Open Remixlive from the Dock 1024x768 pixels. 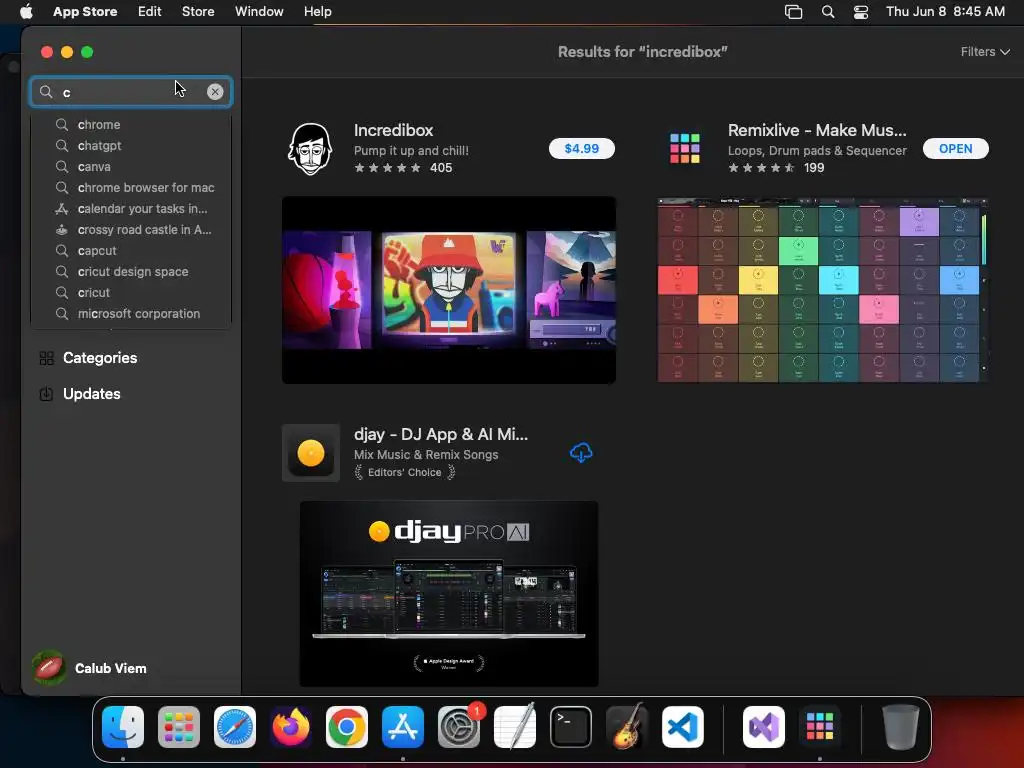coord(820,726)
